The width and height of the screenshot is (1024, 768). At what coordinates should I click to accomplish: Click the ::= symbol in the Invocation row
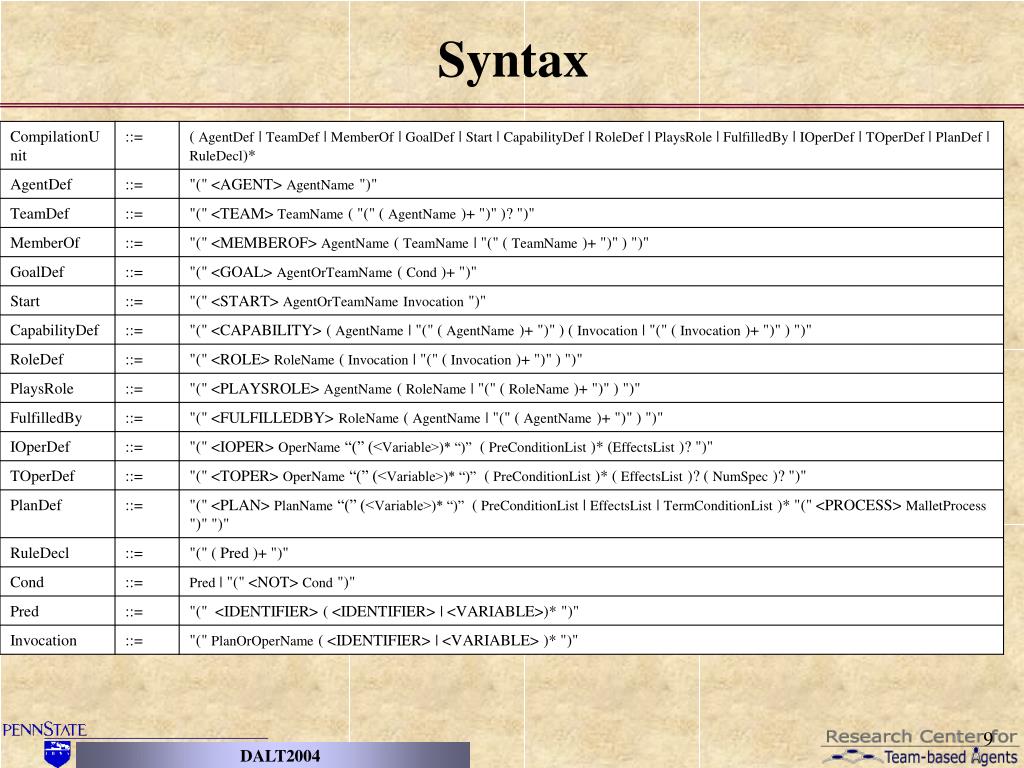tap(134, 641)
